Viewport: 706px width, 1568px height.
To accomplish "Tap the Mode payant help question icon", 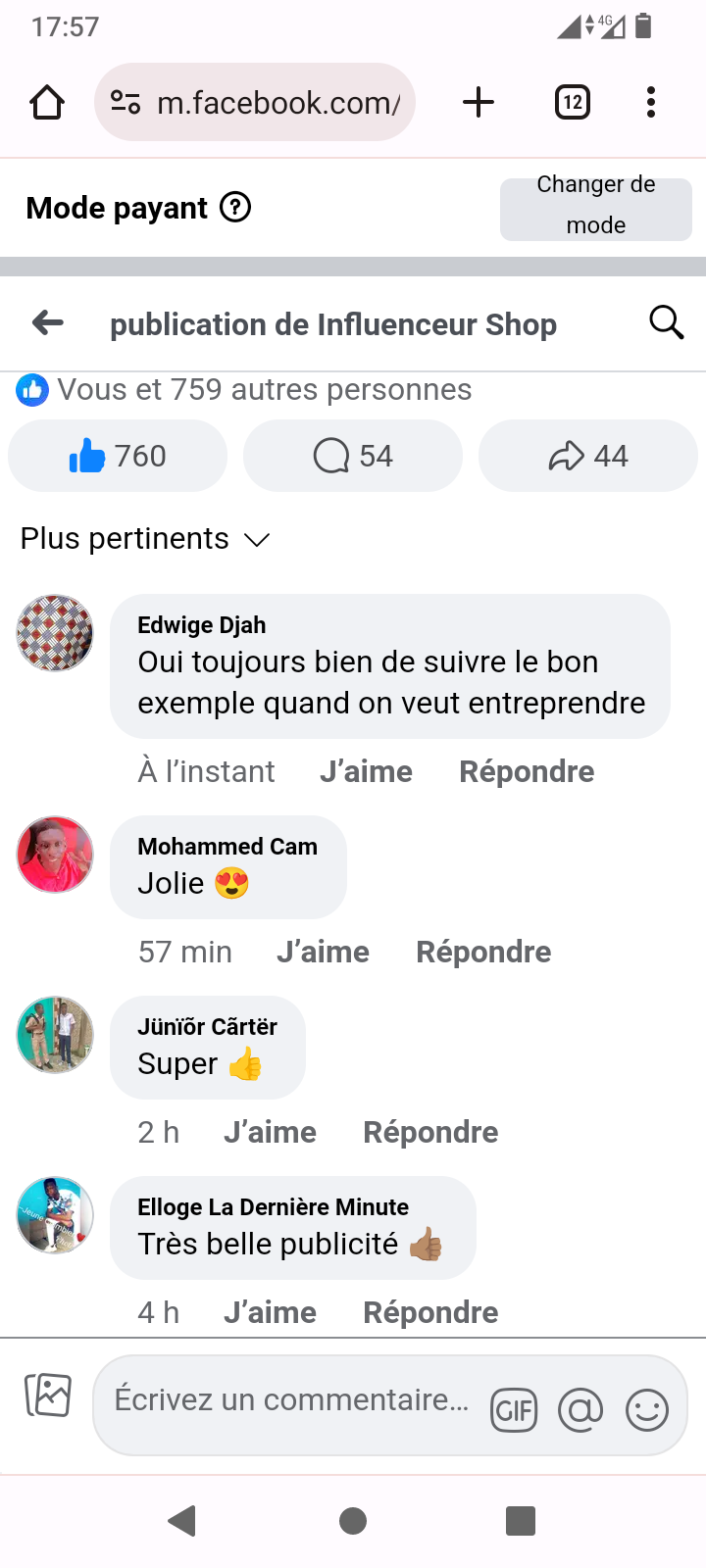I will [x=235, y=208].
